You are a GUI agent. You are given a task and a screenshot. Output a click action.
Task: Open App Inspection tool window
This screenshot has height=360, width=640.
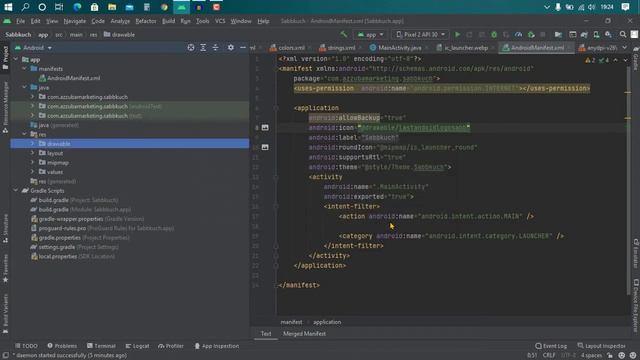[x=216, y=346]
